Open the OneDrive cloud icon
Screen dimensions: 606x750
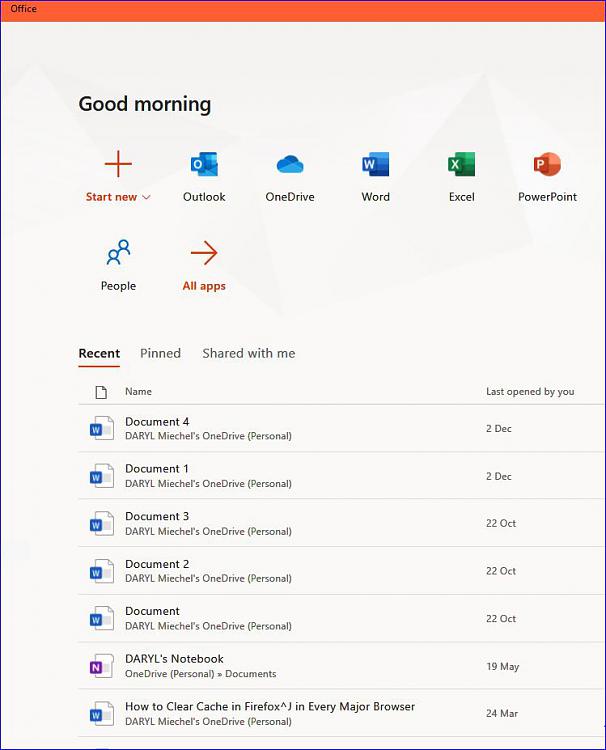[x=290, y=165]
